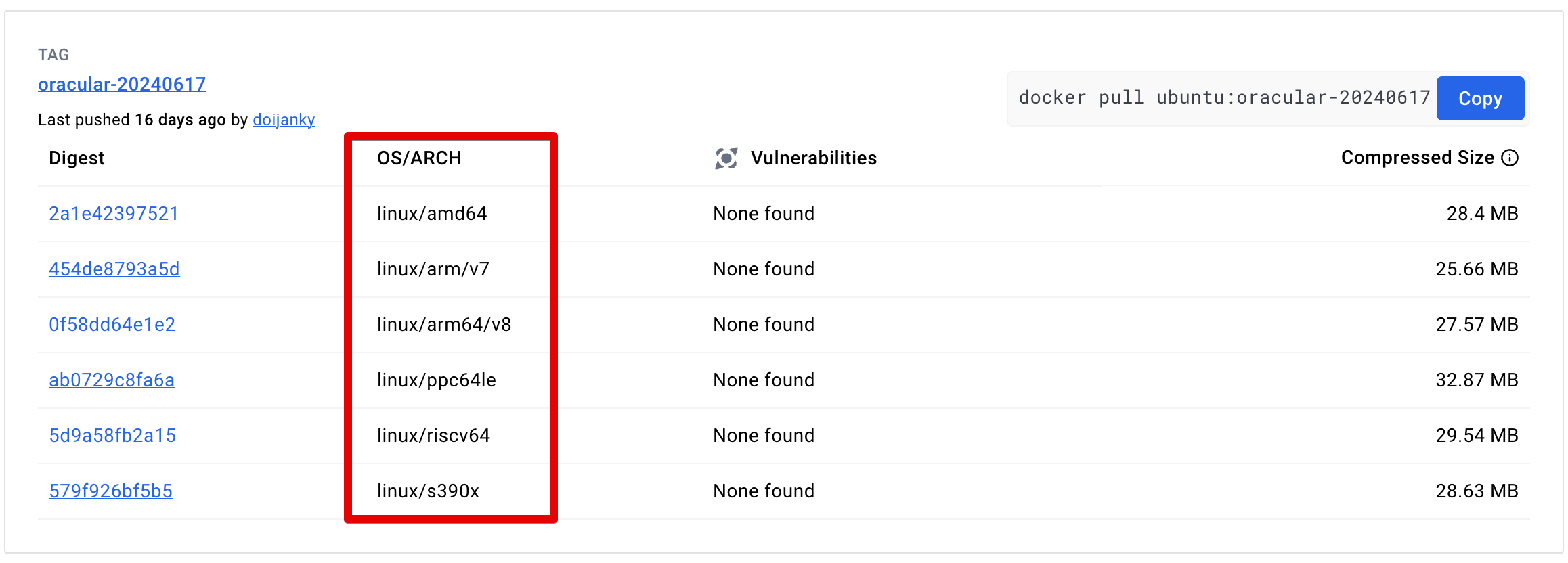The width and height of the screenshot is (1568, 563).
Task: Open digest ab0729c8fa6a for linux/ppc64le
Action: point(112,380)
